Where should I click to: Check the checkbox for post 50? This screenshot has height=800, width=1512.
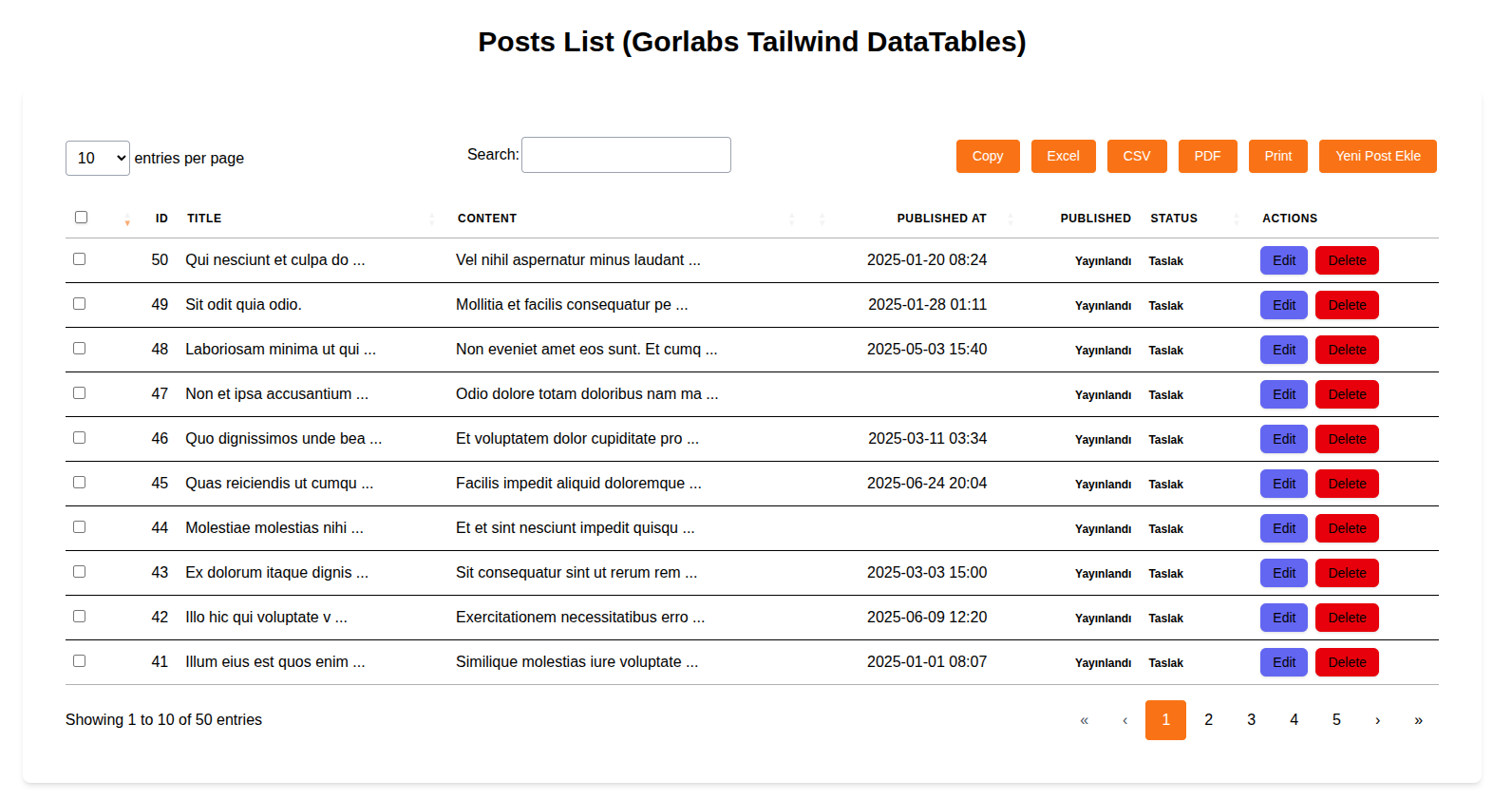pos(80,259)
